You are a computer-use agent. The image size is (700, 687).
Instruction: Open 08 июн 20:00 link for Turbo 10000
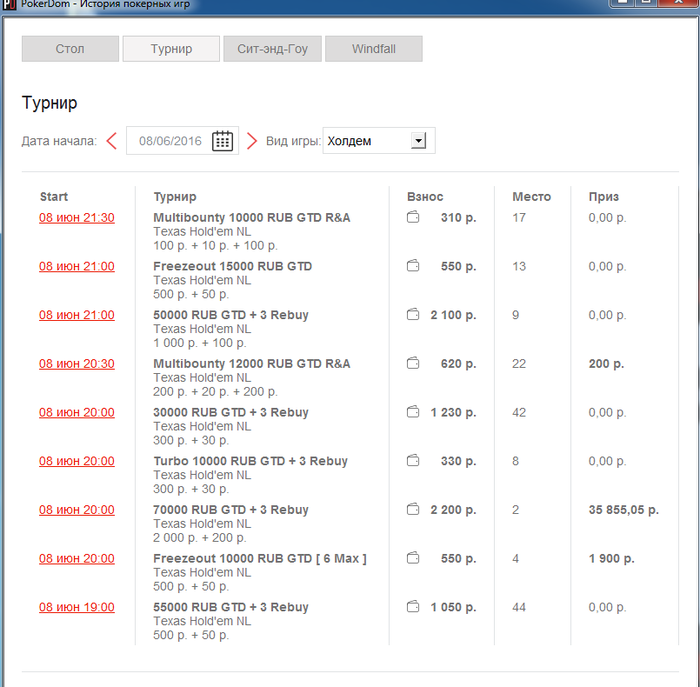point(77,461)
